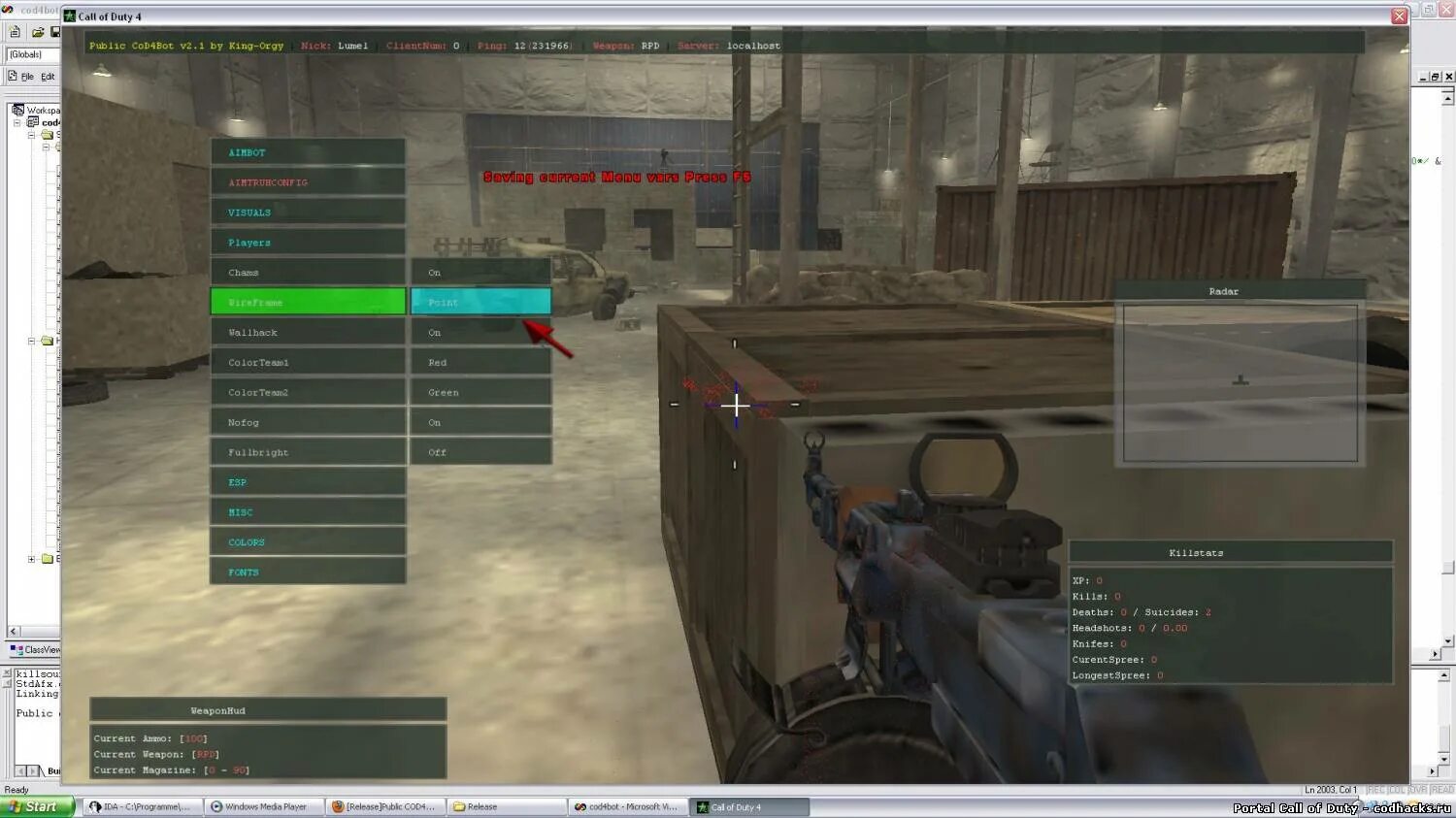This screenshot has width=1456, height=818.
Task: Switch to the ClassView tab
Action: tap(35, 649)
